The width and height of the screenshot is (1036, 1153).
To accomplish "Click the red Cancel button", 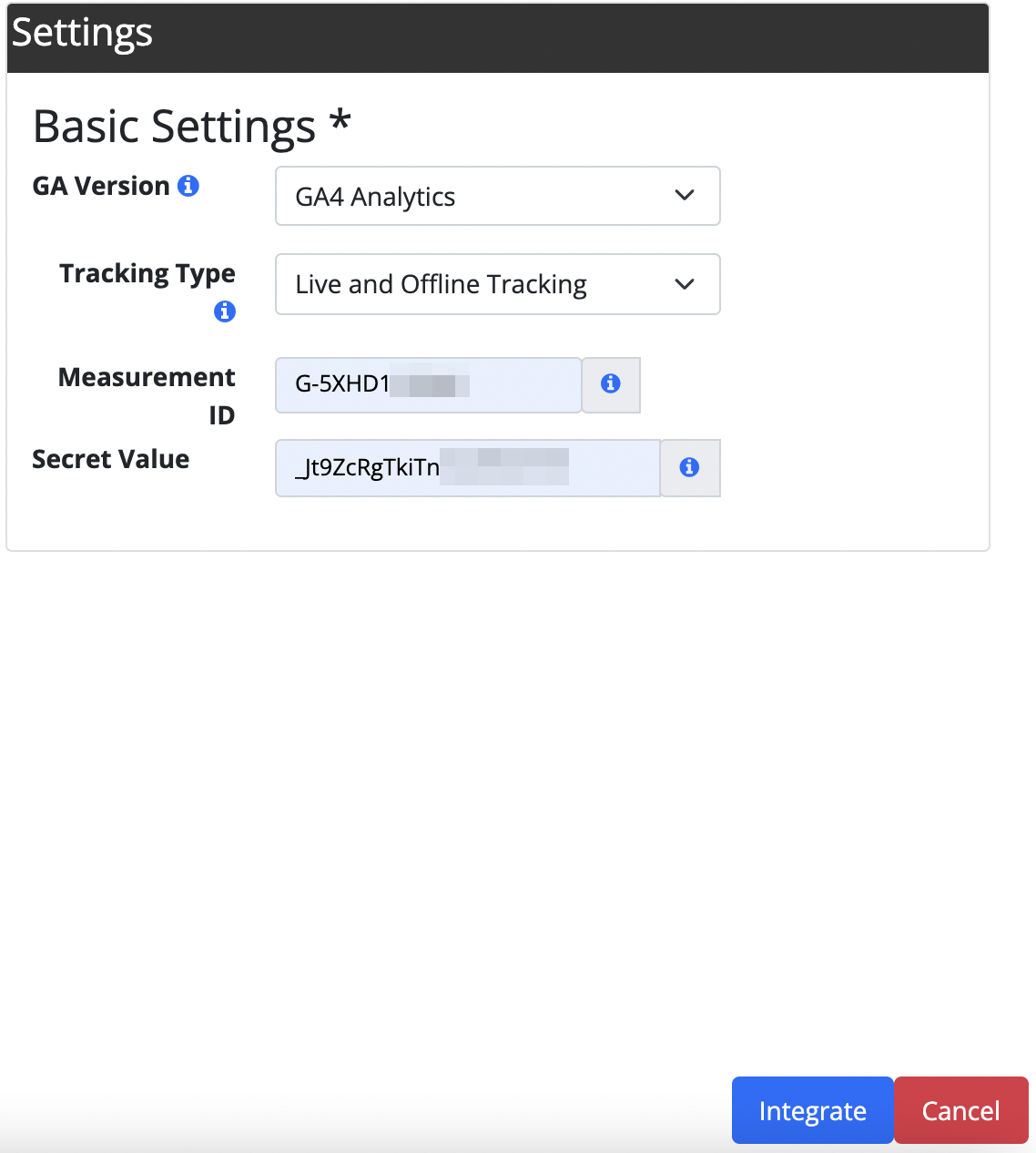I will (961, 1110).
